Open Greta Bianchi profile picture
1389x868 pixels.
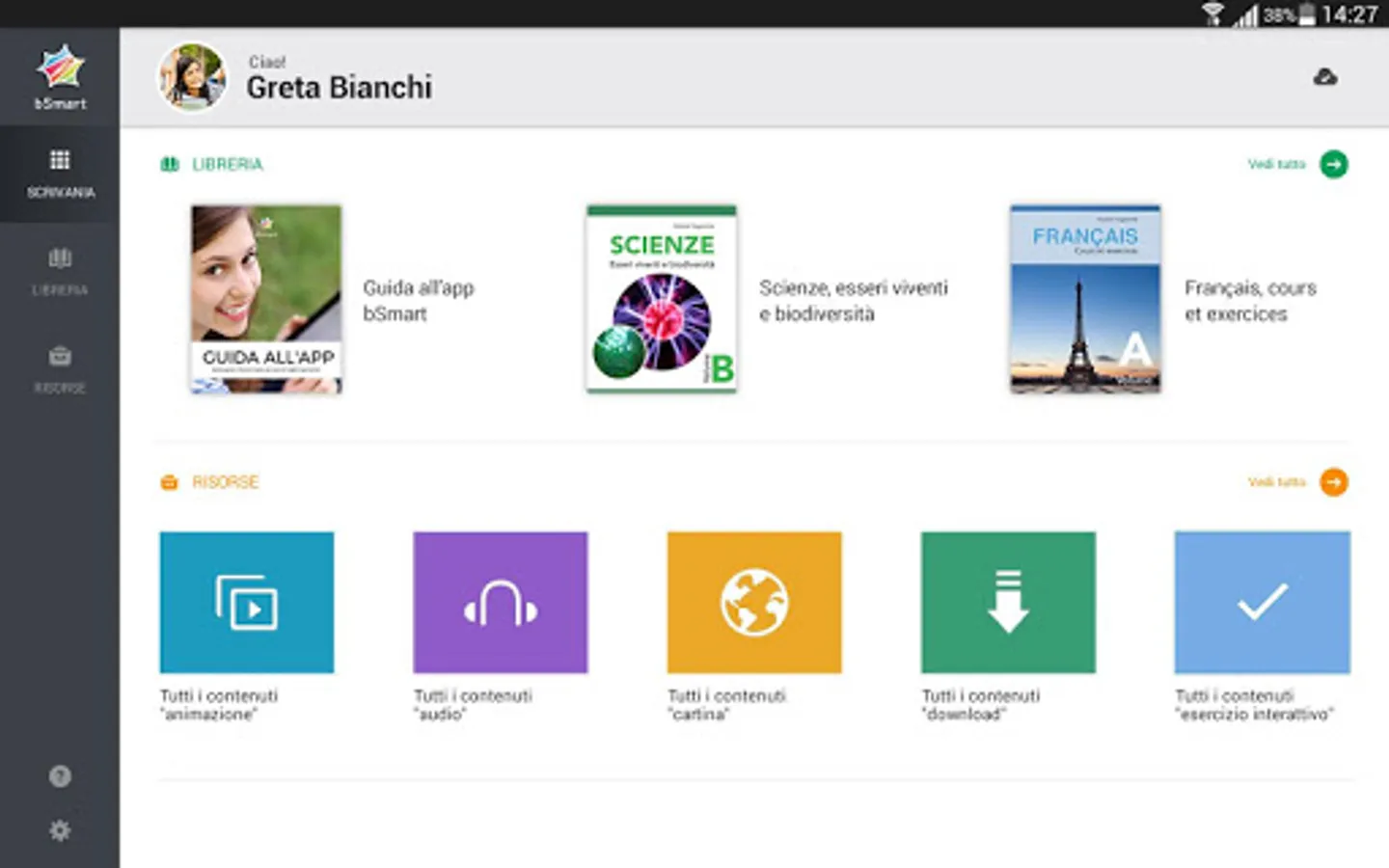pos(193,77)
